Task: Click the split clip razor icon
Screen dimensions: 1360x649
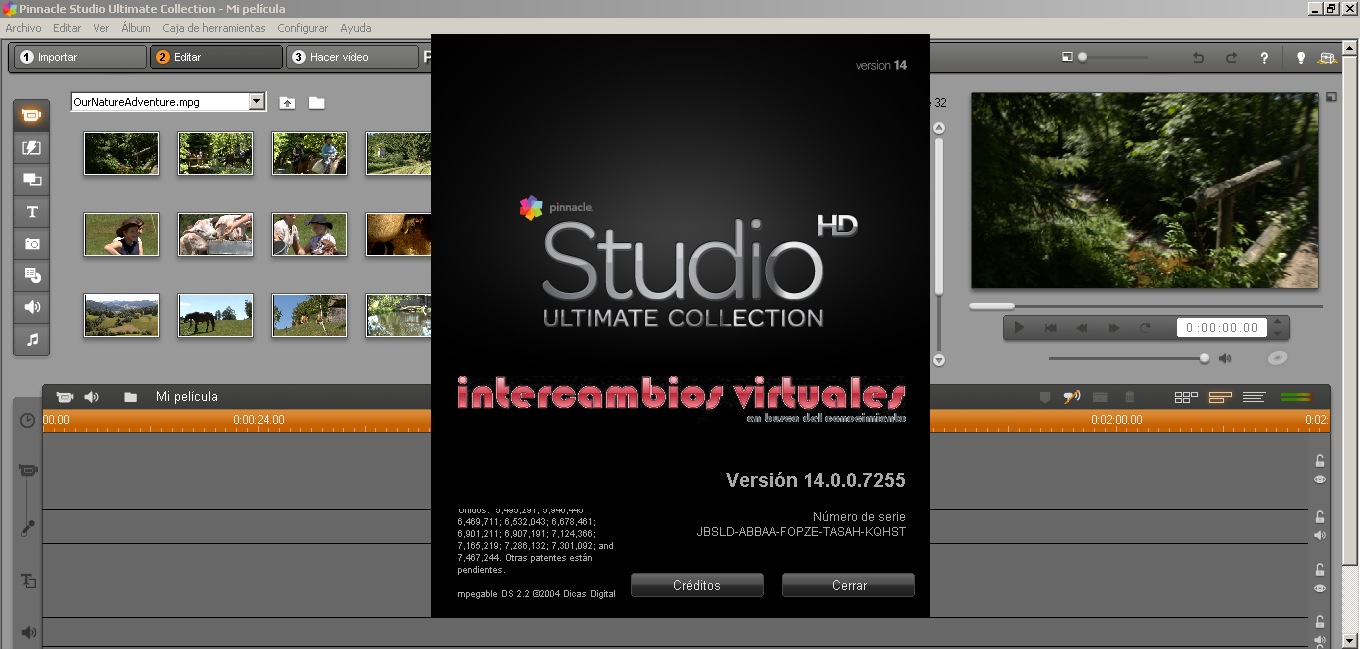Action: pos(1100,397)
